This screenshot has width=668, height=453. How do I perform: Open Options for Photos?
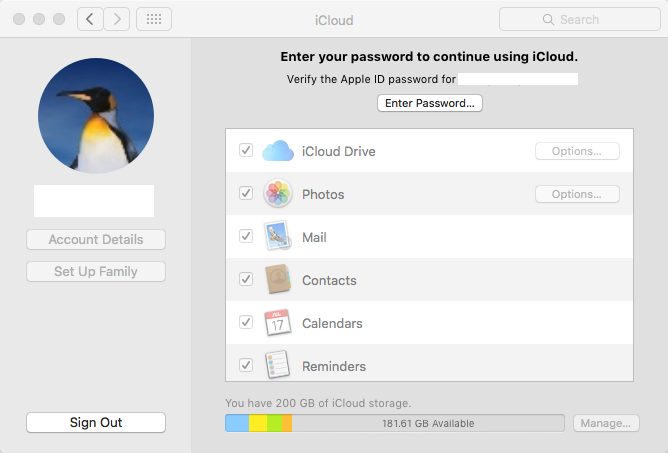coord(577,194)
